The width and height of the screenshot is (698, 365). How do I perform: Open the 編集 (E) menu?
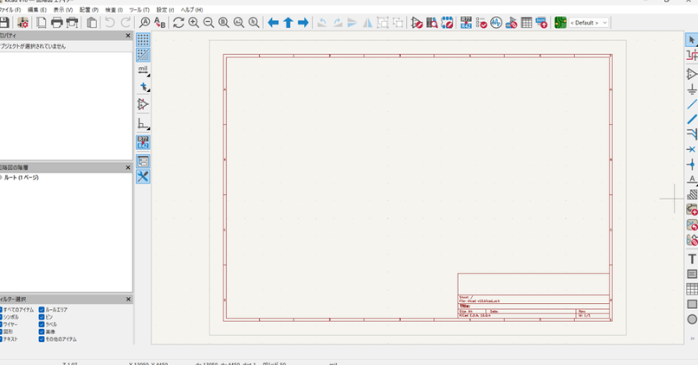(x=37, y=9)
